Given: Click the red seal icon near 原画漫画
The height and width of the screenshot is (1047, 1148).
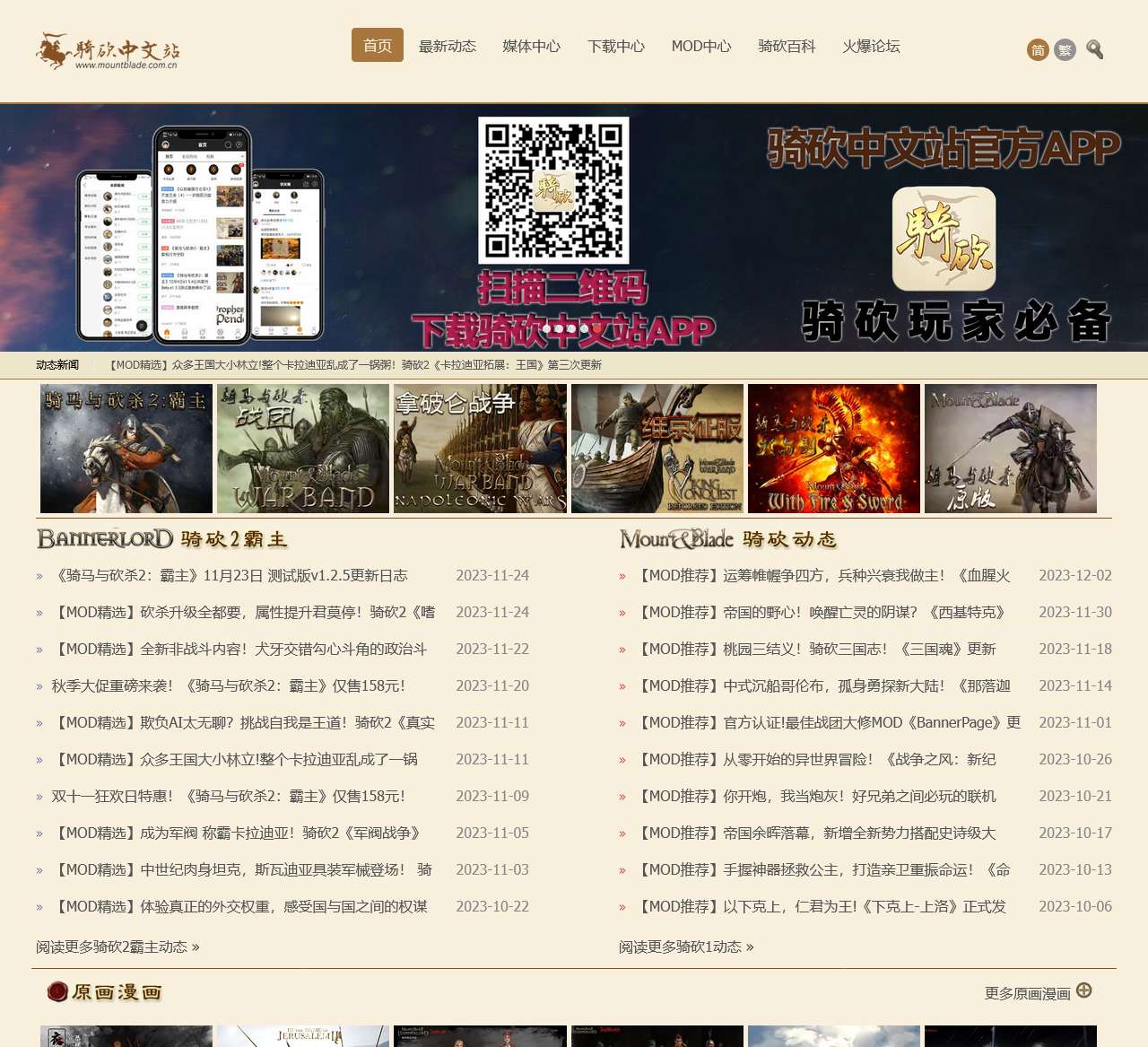Looking at the screenshot, I should [57, 991].
